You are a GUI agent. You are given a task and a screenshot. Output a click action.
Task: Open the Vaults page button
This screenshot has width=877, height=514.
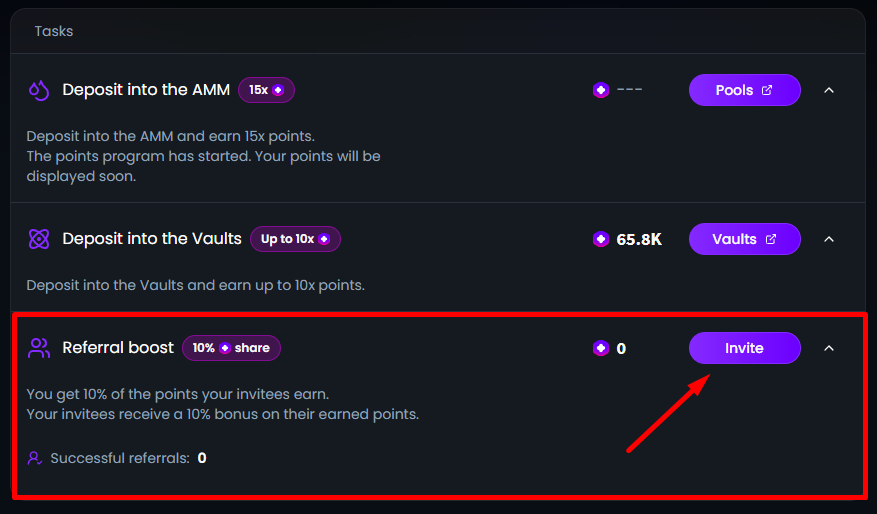coord(744,239)
